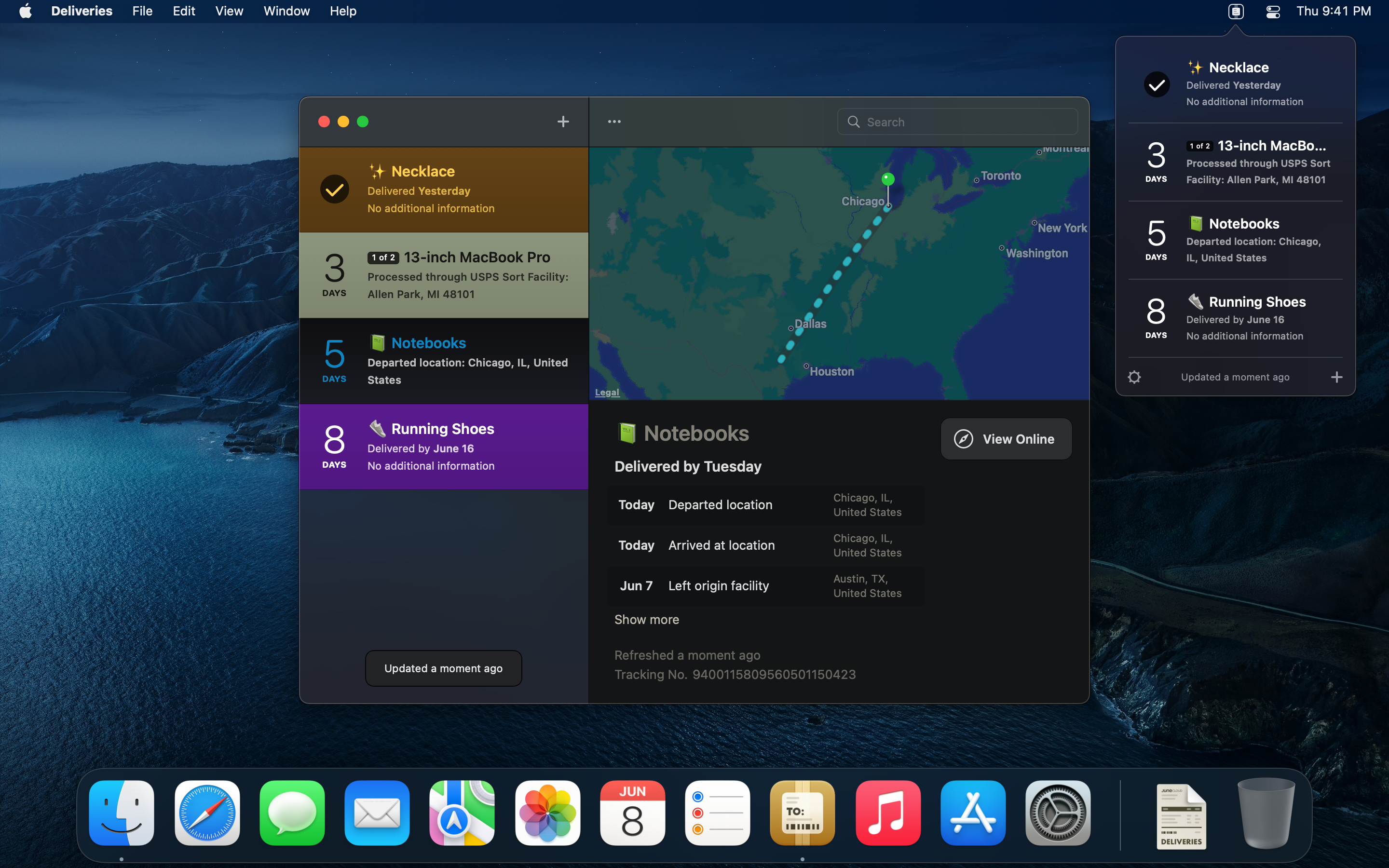Open Finder from the Dock
The height and width of the screenshot is (868, 1389).
coord(122,813)
